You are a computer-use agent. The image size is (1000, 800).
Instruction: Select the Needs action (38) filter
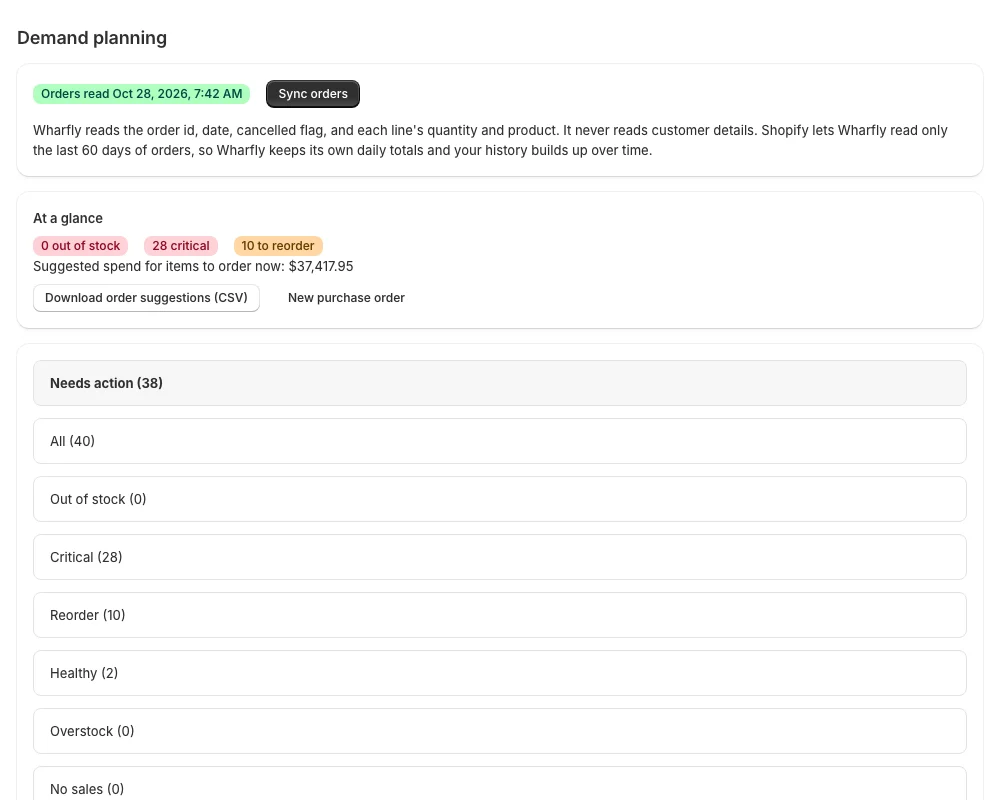(x=499, y=383)
